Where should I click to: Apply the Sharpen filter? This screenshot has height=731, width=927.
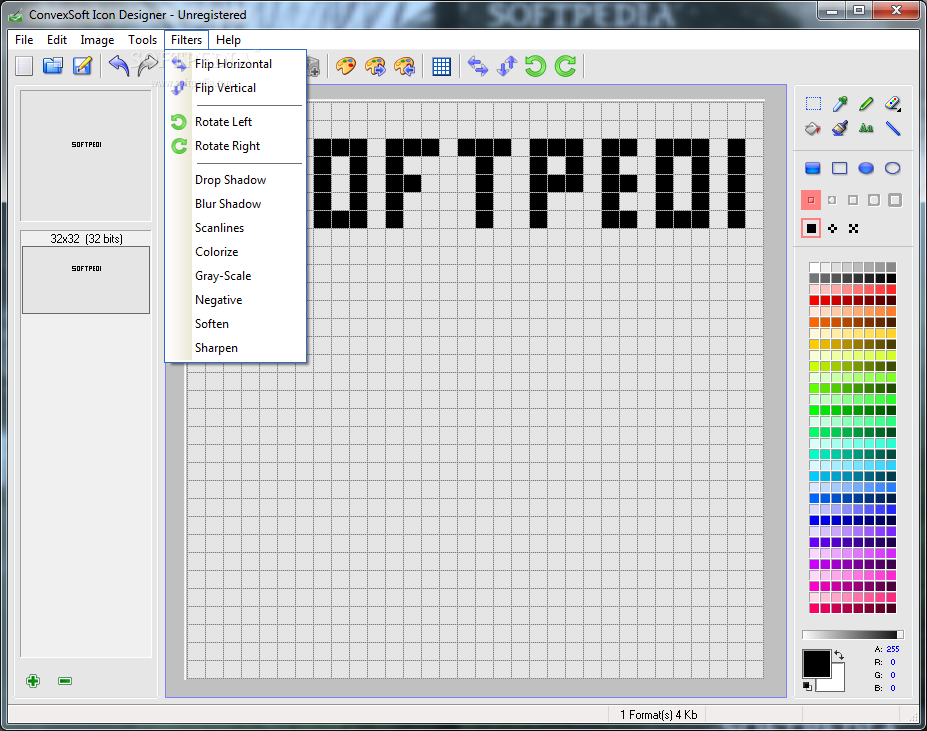[236, 348]
